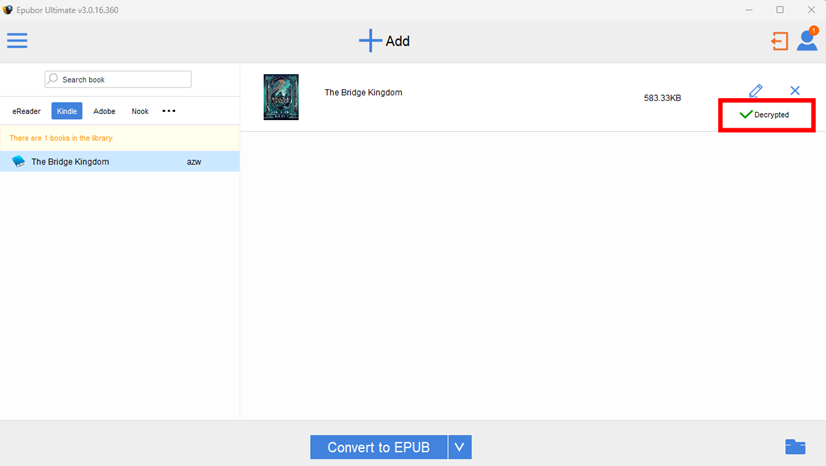
Task: Minimize the Epubor Ultimate window
Action: [x=749, y=10]
